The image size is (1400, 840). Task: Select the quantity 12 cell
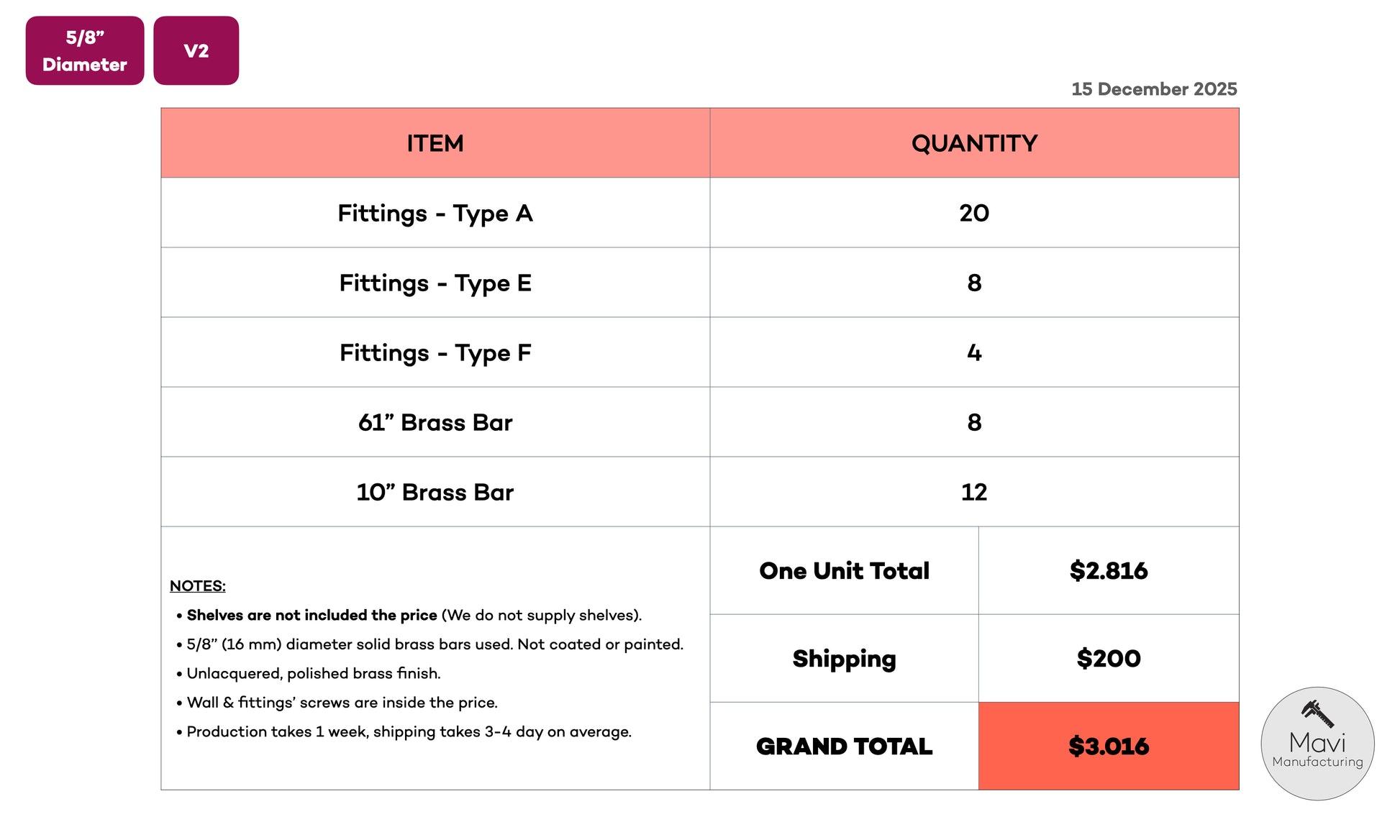click(974, 492)
